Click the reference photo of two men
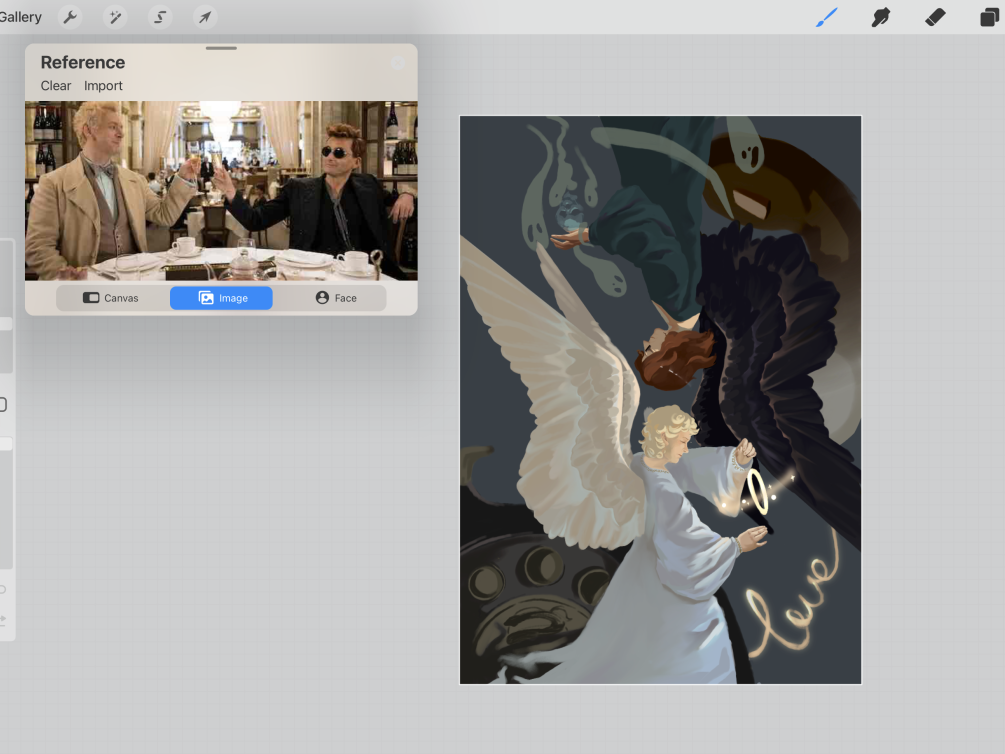This screenshot has width=1005, height=754. pos(221,190)
